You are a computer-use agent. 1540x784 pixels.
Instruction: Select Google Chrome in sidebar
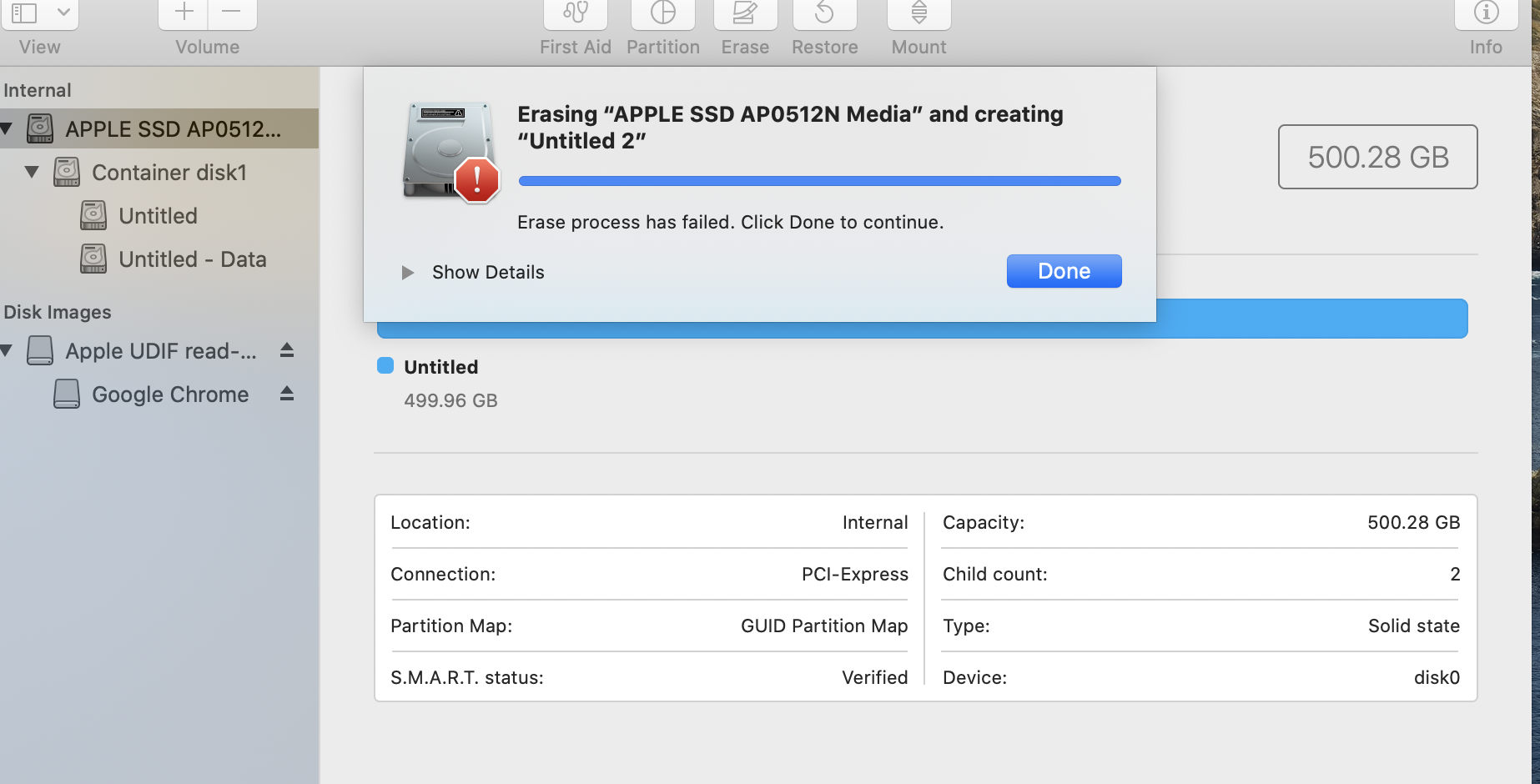tap(159, 394)
